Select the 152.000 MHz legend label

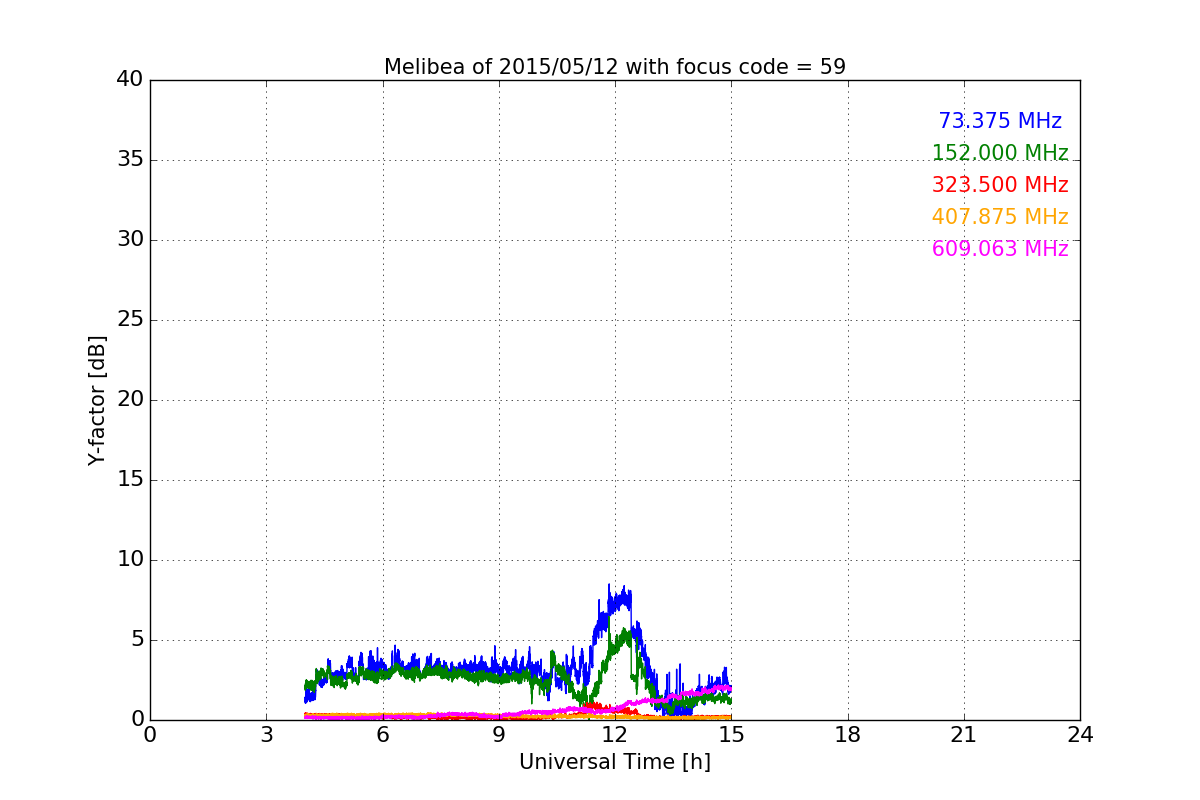point(1000,153)
